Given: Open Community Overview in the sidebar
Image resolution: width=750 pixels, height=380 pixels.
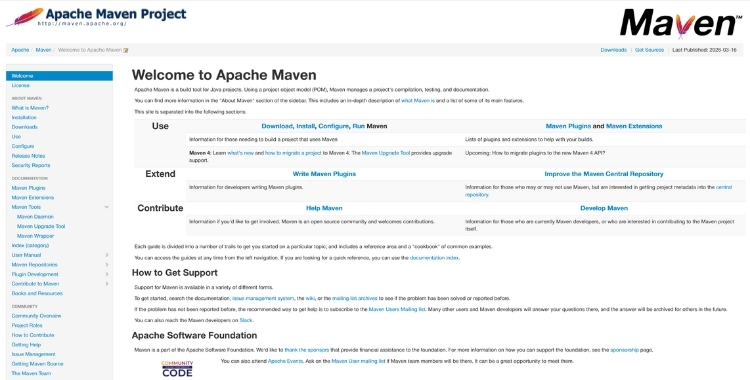Looking at the screenshot, I should (36, 316).
